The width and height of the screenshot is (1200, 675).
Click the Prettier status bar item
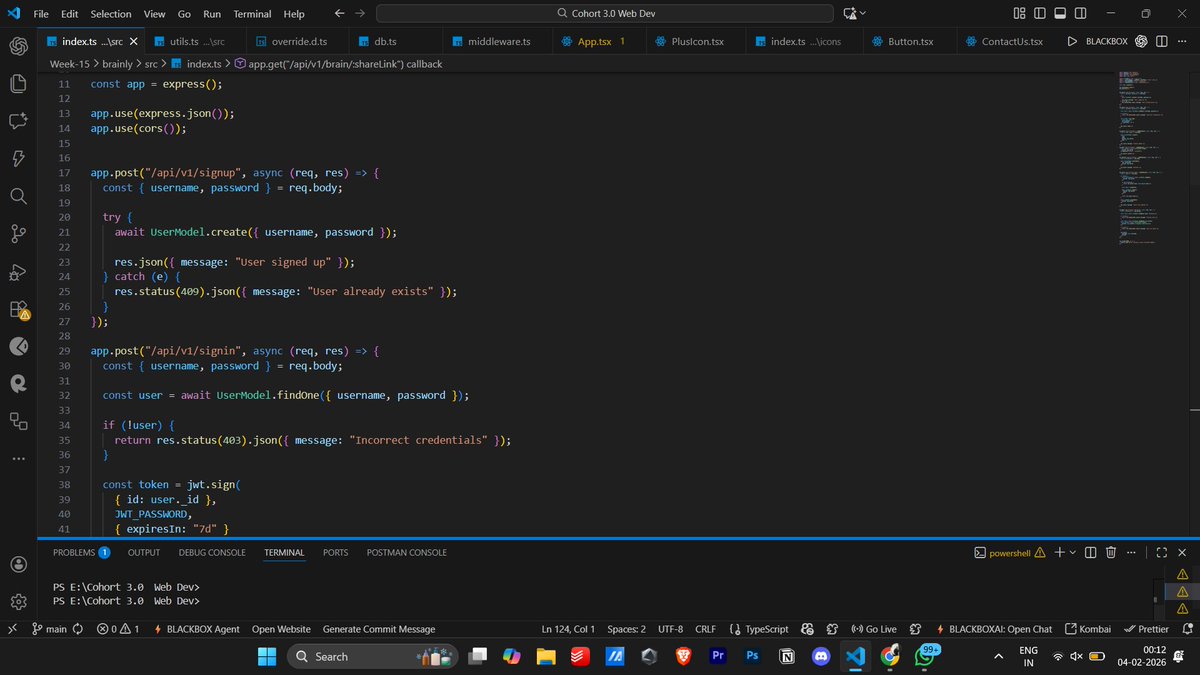[1146, 629]
